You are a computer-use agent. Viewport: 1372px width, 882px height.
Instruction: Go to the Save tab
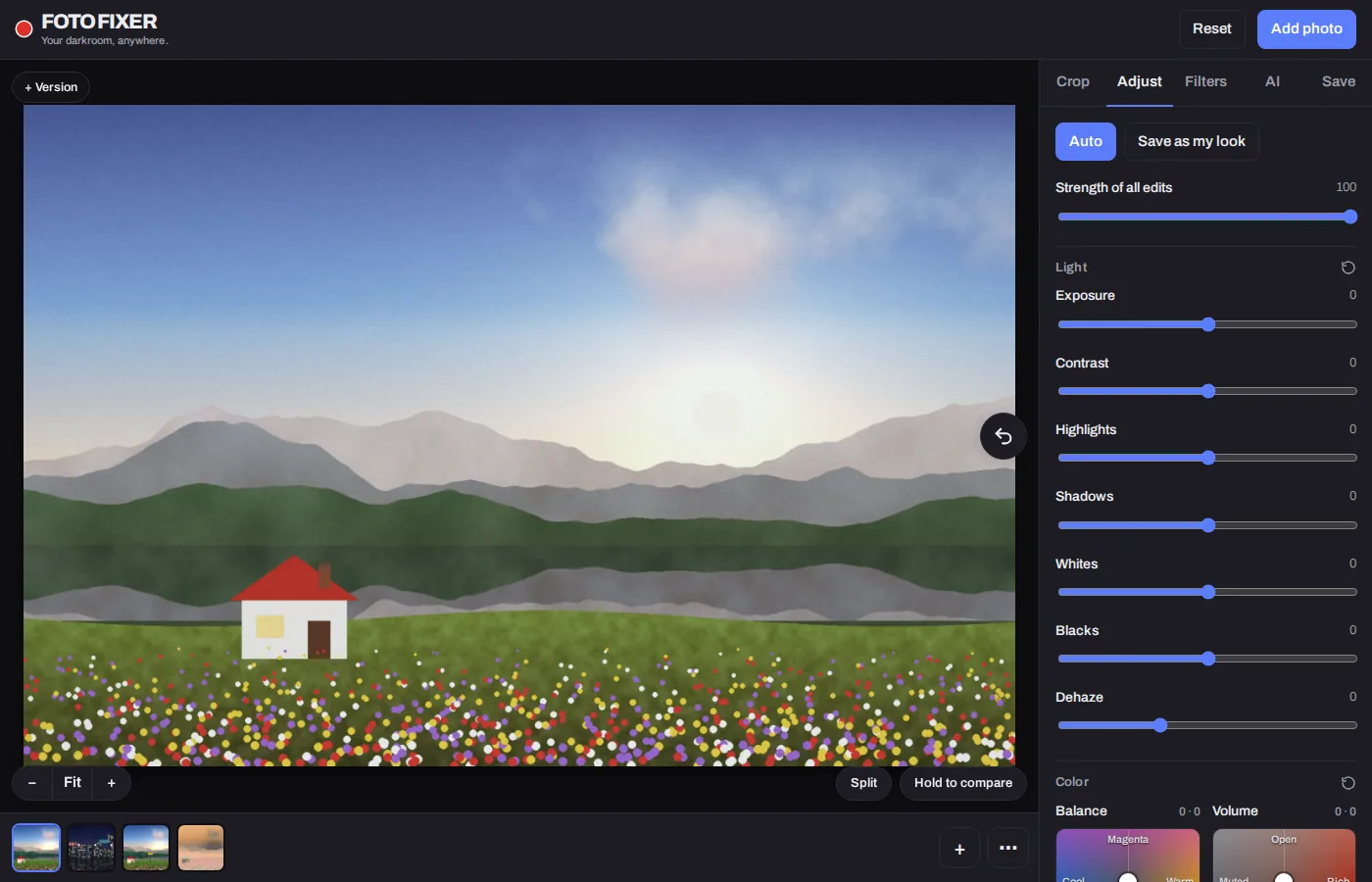pyautogui.click(x=1339, y=81)
